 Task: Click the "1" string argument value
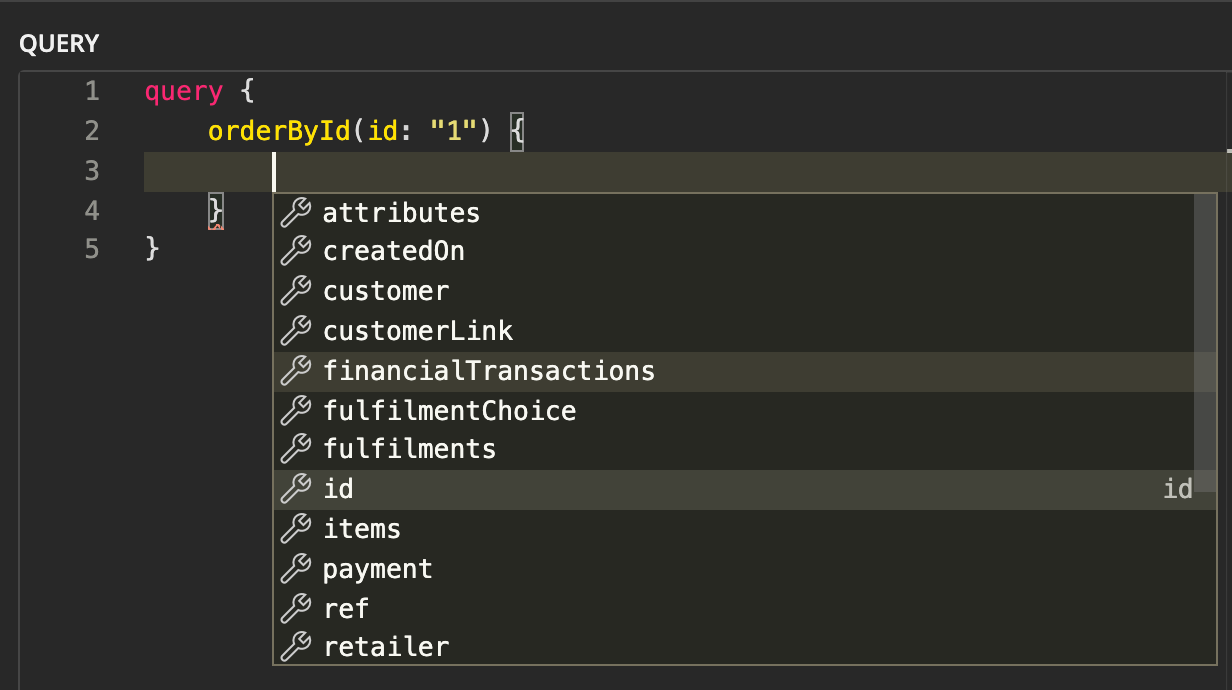(455, 131)
